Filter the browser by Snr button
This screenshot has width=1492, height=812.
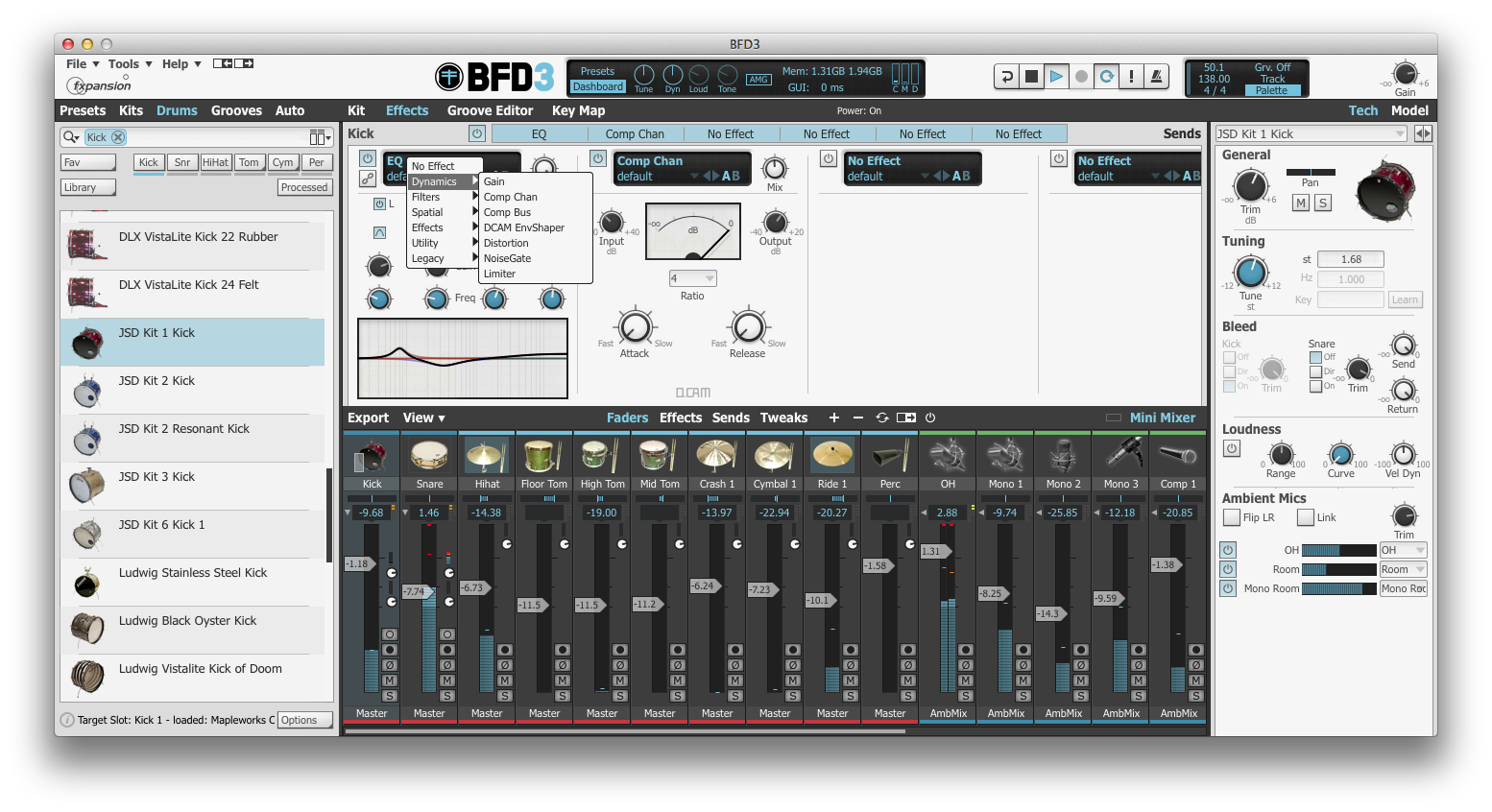181,162
